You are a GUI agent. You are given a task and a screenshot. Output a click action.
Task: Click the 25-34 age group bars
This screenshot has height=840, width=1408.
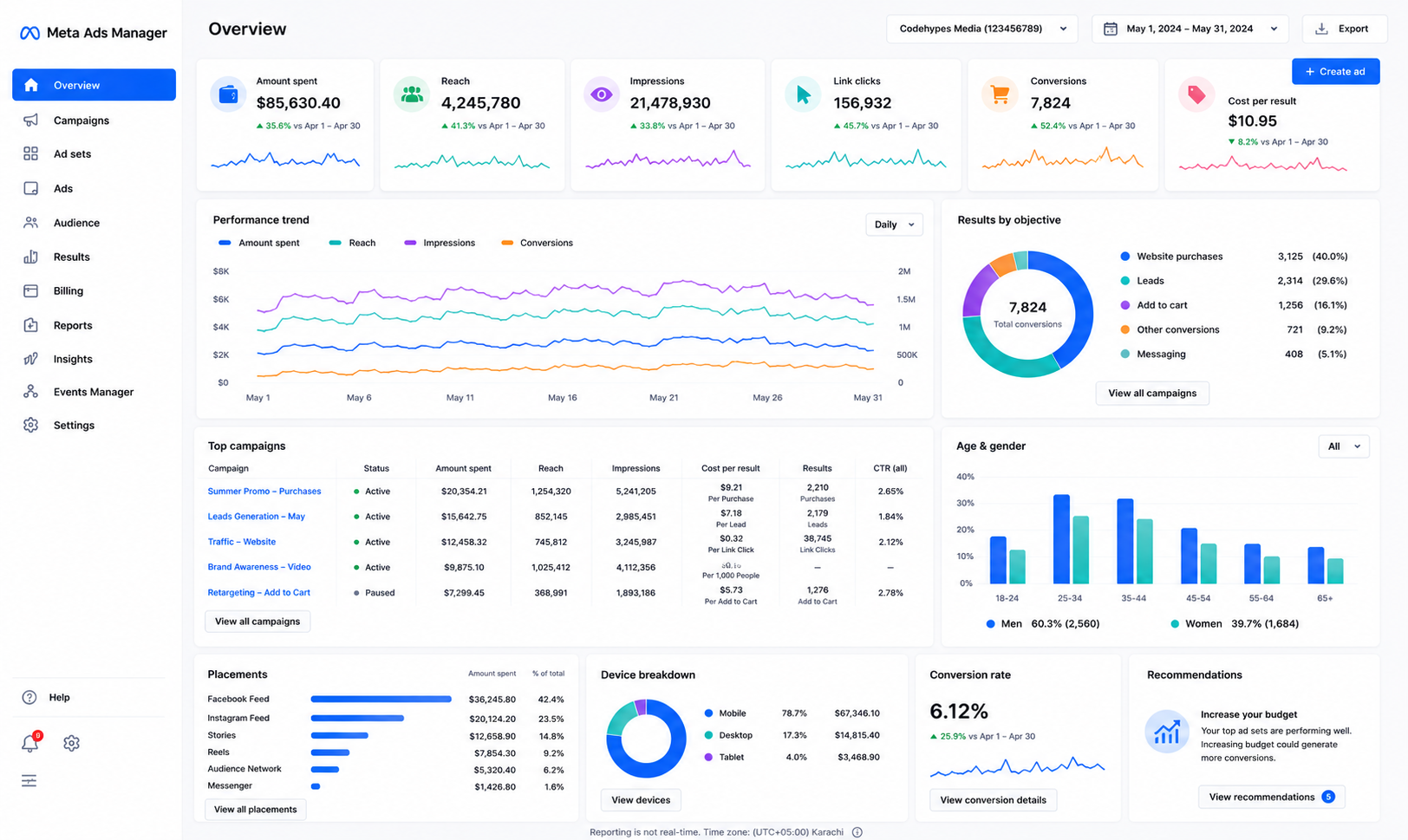[x=1071, y=538]
